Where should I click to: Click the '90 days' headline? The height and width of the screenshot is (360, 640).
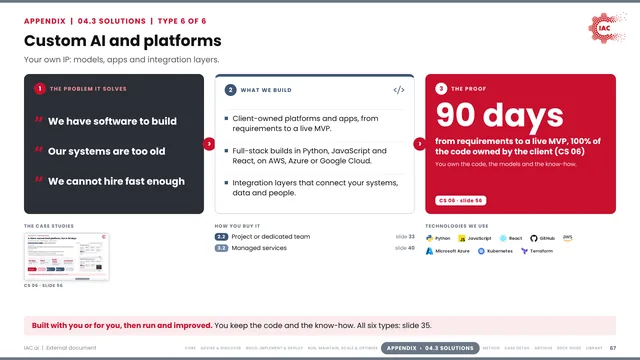(x=499, y=115)
